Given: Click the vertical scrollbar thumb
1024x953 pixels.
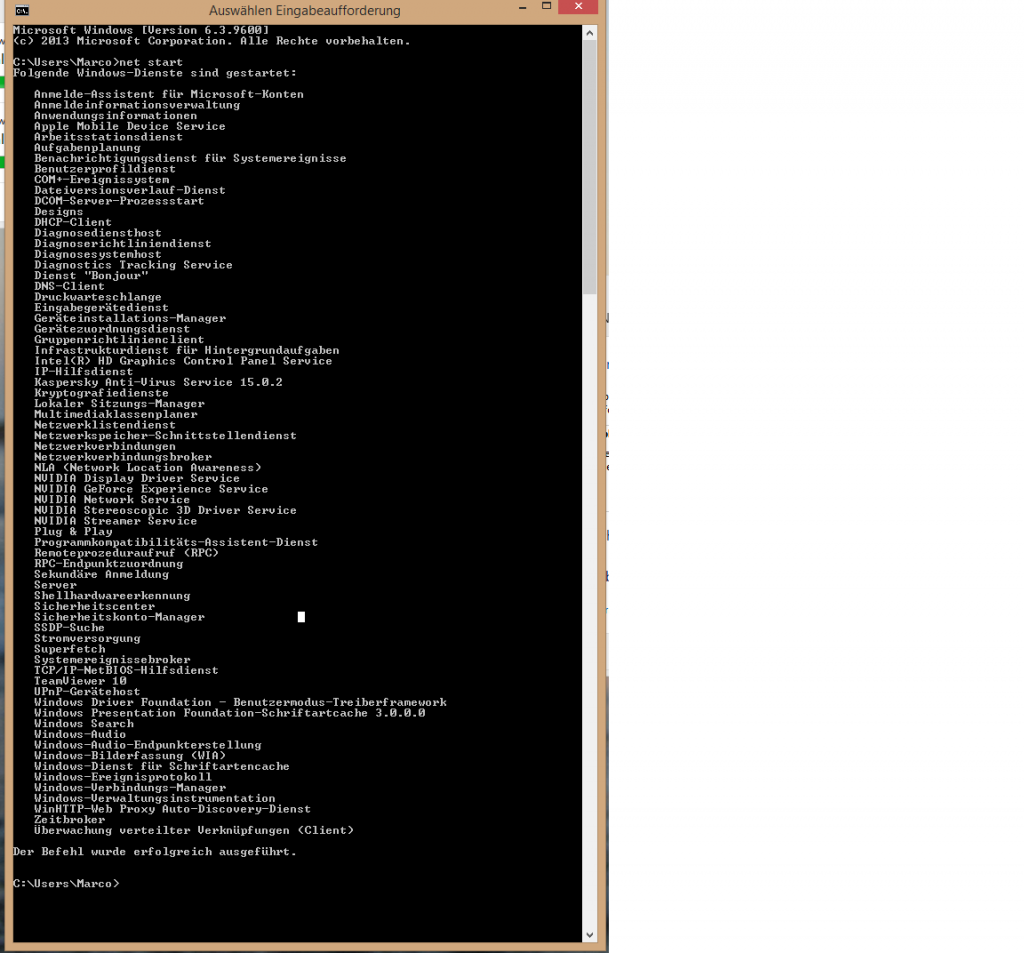Looking at the screenshot, I should click(590, 167).
